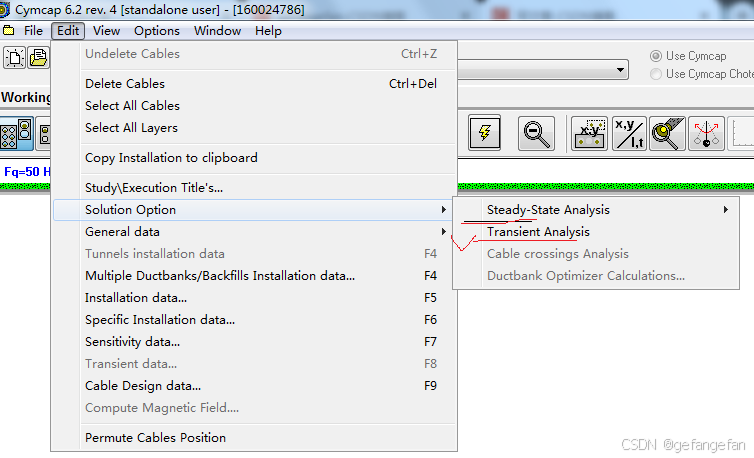Viewport: 754px width, 458px height.
Task: Select the ductbank cable layout view icon
Action: click(x=17, y=133)
